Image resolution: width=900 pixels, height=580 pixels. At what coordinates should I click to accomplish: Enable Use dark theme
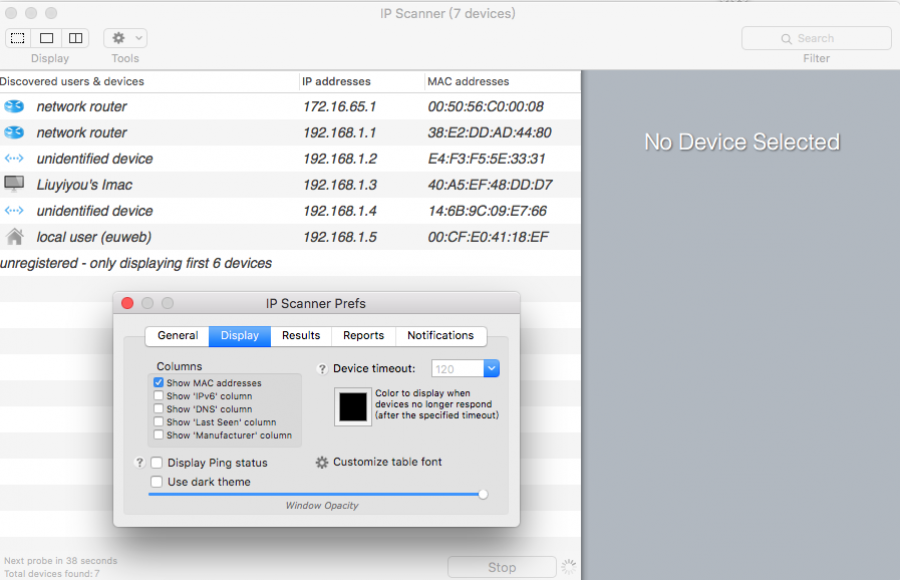pyautogui.click(x=156, y=482)
